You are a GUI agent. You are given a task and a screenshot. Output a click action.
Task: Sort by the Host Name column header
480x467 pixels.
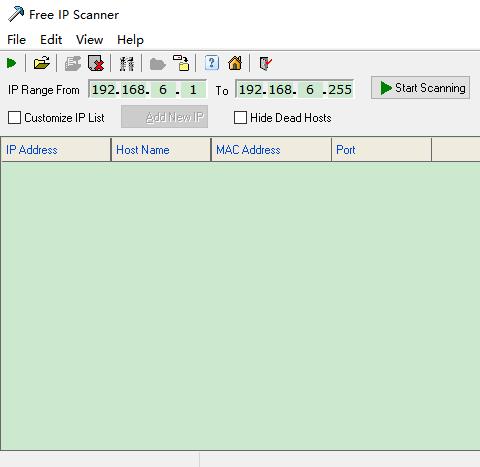(161, 150)
